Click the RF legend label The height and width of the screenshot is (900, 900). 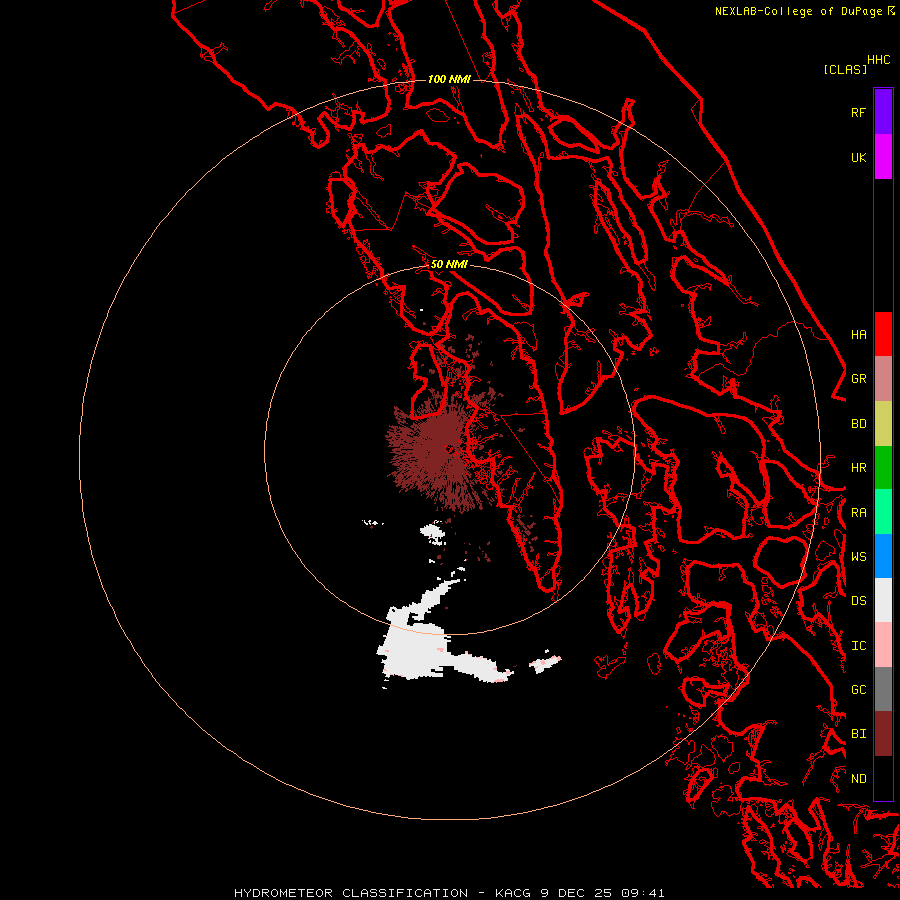point(858,112)
